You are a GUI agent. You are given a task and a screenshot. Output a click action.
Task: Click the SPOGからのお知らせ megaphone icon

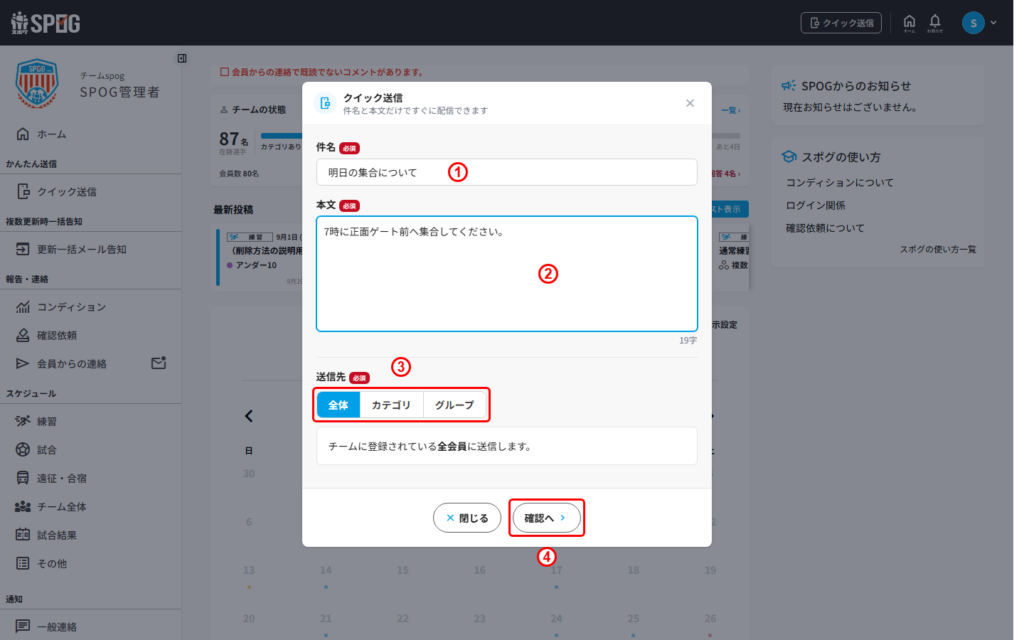(789, 86)
